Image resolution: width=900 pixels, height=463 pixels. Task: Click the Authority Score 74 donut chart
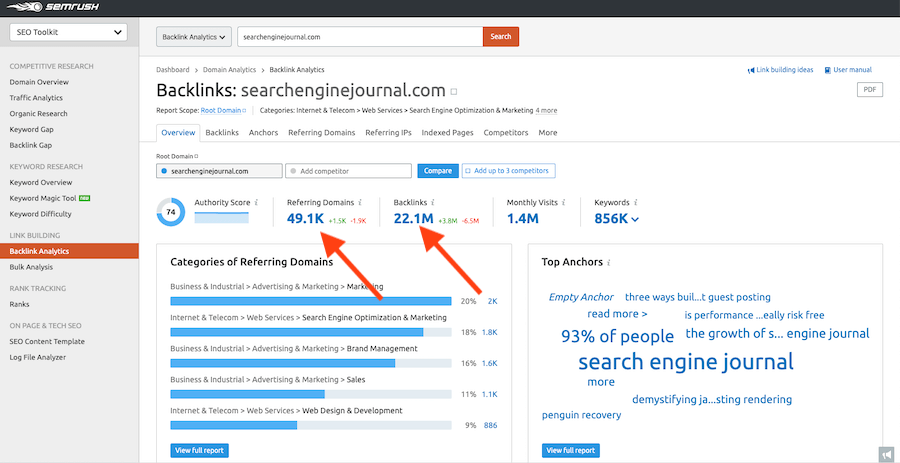[x=171, y=212]
